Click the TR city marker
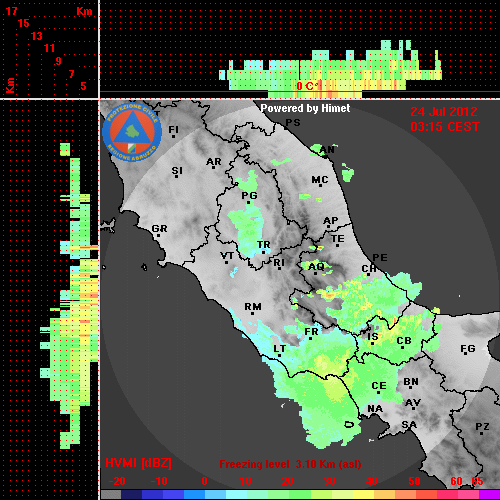Viewport: 500px width, 500px height. pos(263,252)
